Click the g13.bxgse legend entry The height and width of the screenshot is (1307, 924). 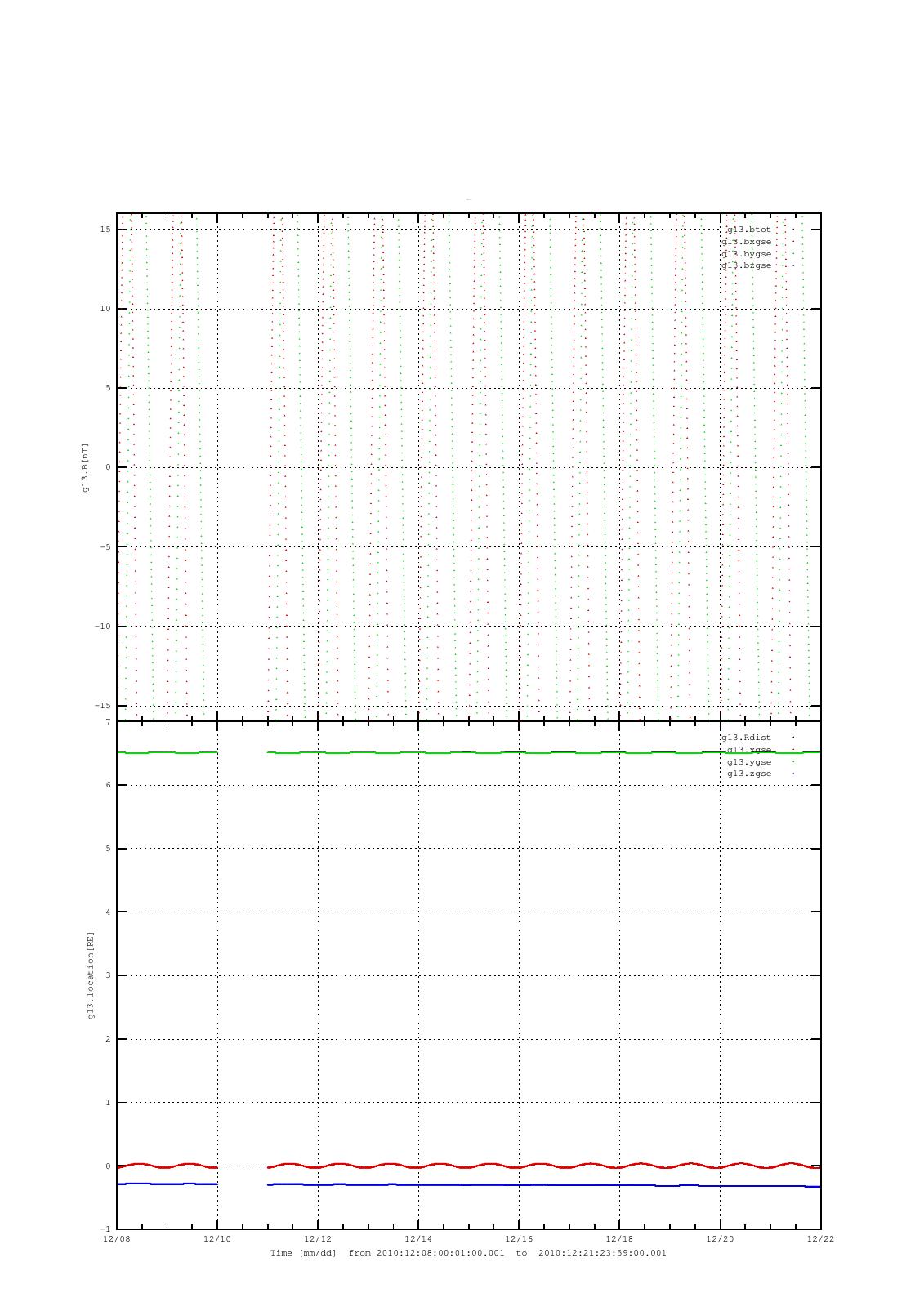746,242
